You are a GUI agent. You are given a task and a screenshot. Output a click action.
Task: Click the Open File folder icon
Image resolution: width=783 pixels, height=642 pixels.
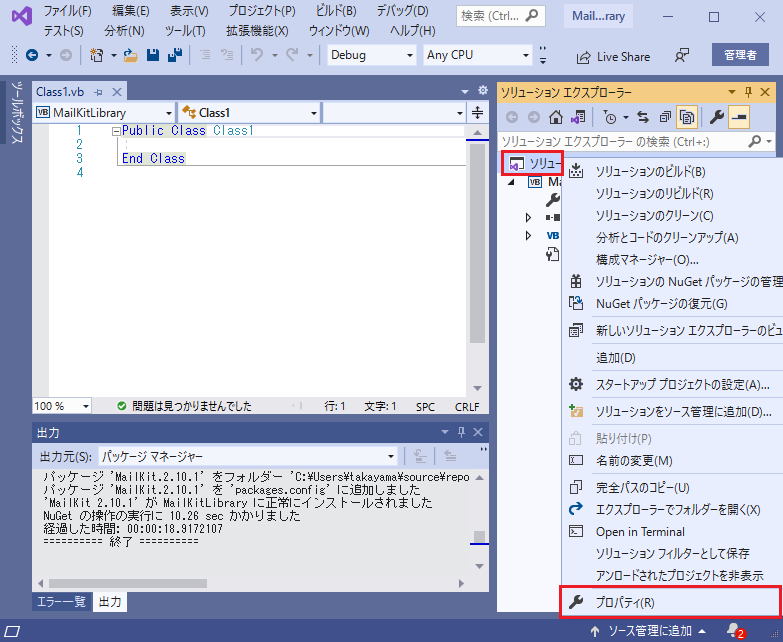tap(131, 55)
